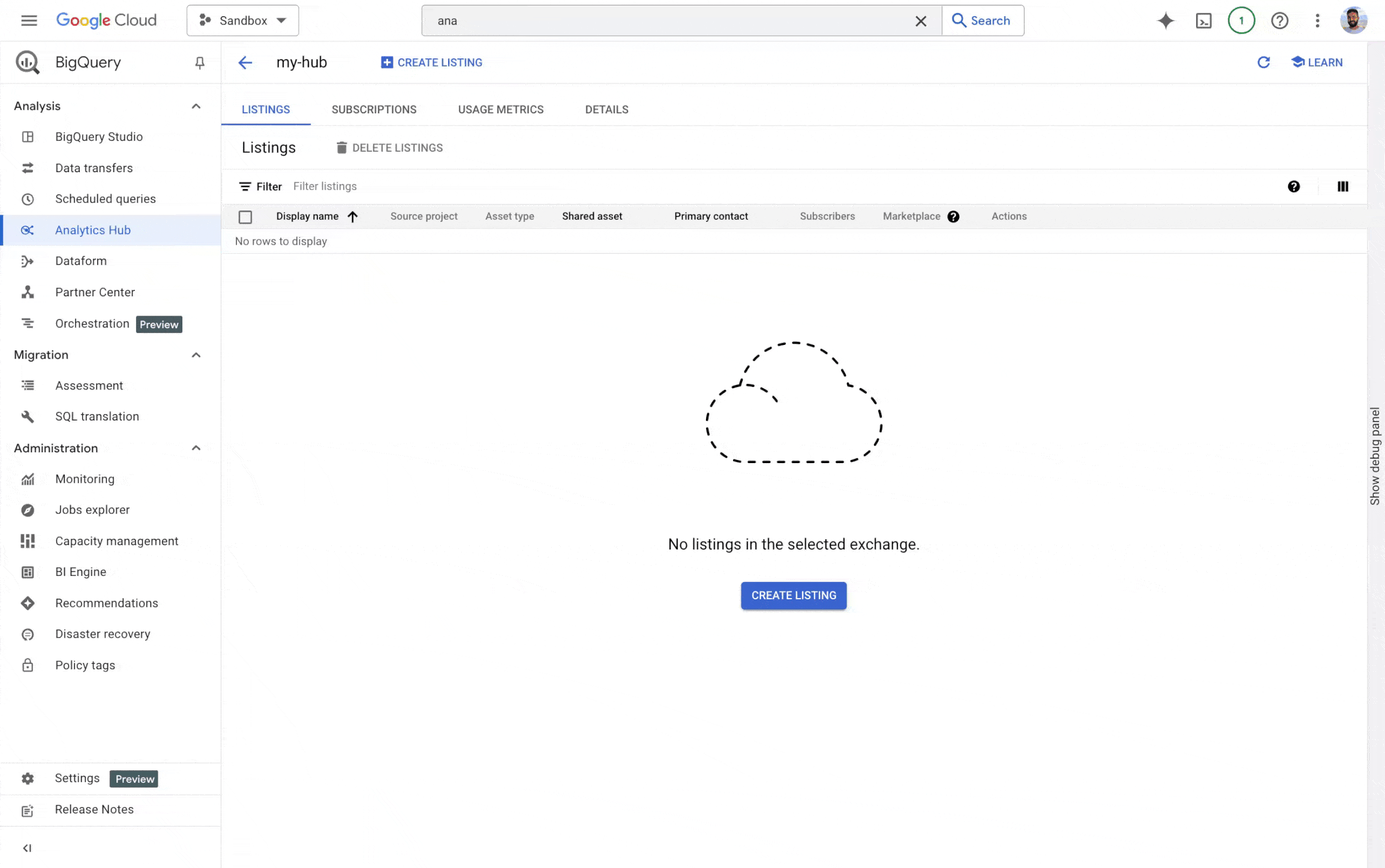Open the notifications badge showing 1
Image resolution: width=1385 pixels, height=868 pixels.
(x=1241, y=20)
